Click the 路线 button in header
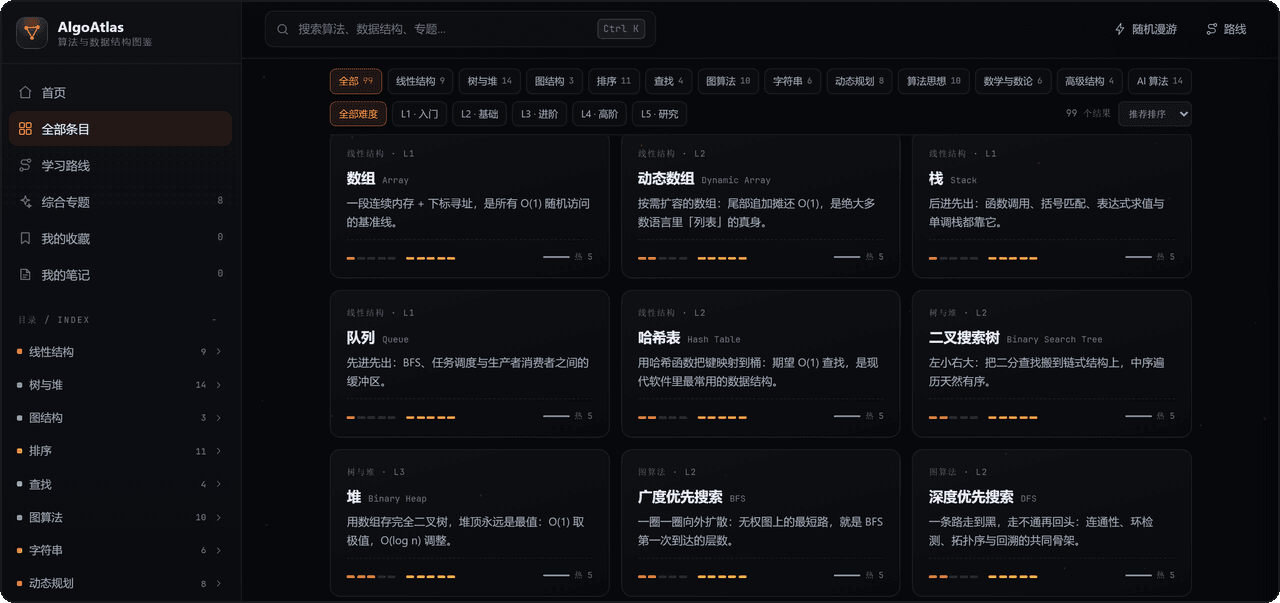This screenshot has height=603, width=1280. pyautogui.click(x=1226, y=29)
